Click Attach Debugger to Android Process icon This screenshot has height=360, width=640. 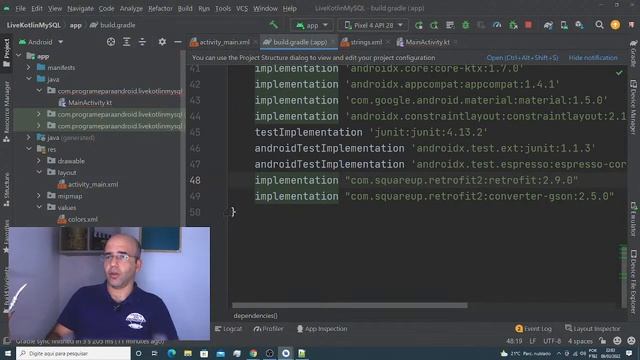[513, 25]
